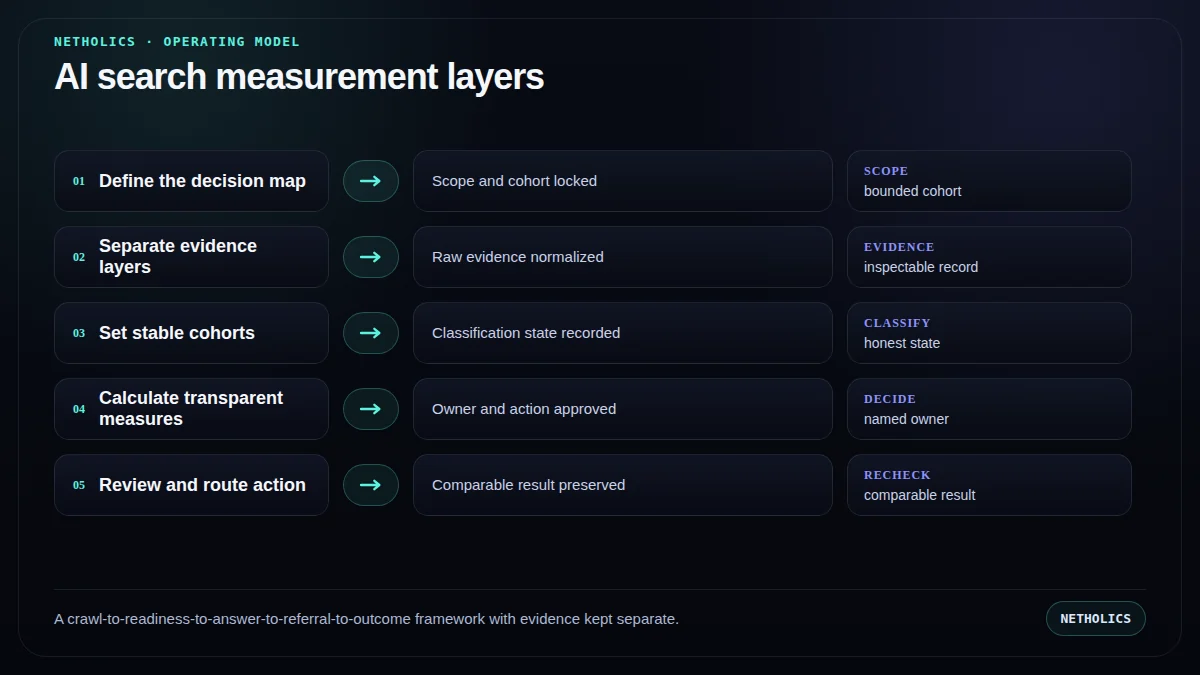Screen dimensions: 1200x675
Task: Choose the Review and route action step
Action: pyautogui.click(x=191, y=485)
